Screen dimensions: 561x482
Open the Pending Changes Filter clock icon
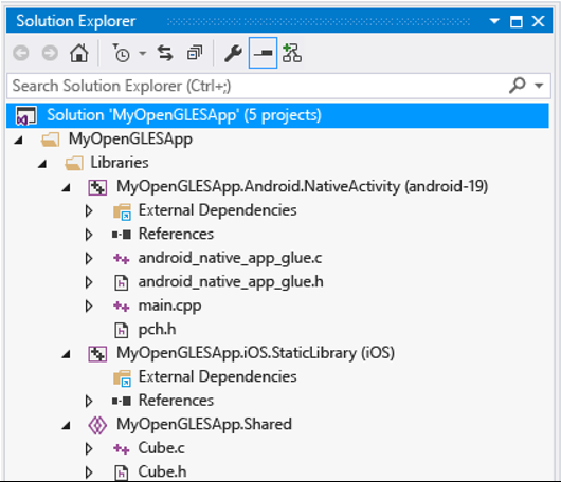pos(121,53)
